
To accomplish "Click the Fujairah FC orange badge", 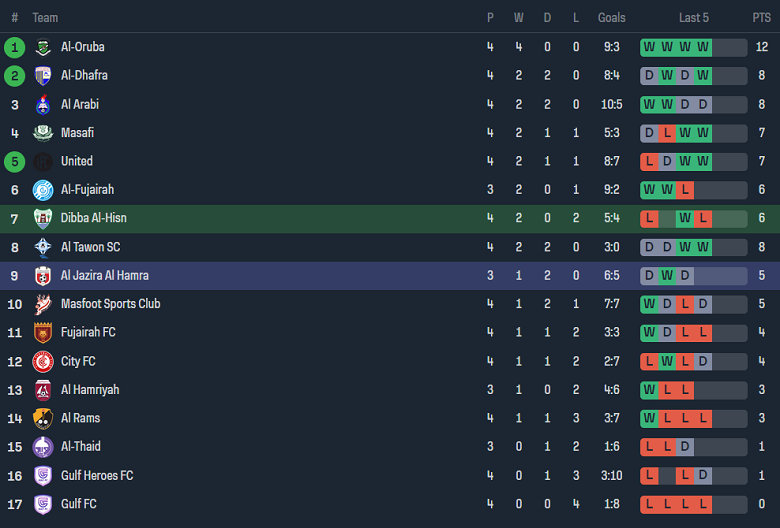I will point(43,333).
